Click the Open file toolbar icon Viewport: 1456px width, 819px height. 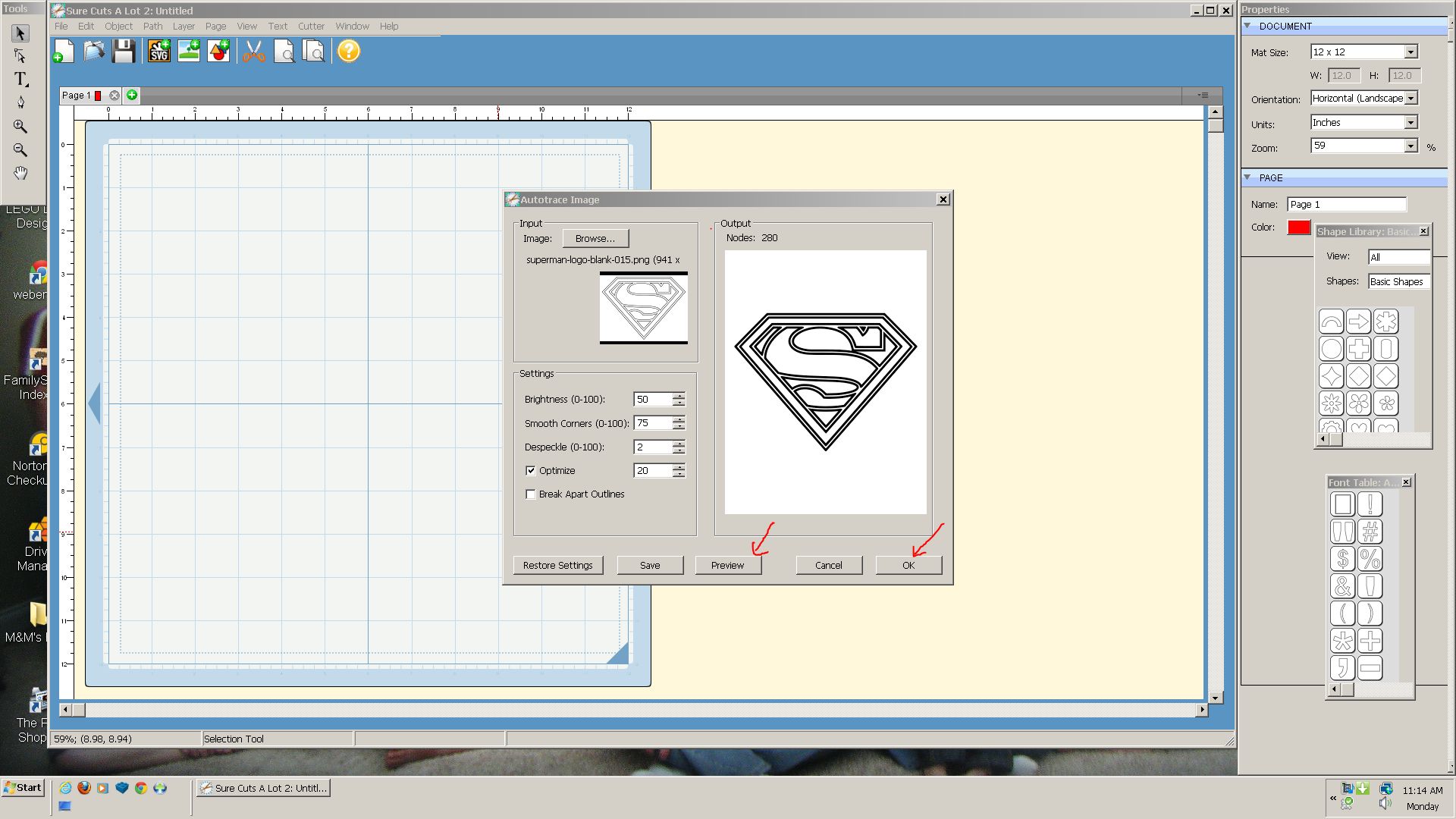pyautogui.click(x=94, y=52)
